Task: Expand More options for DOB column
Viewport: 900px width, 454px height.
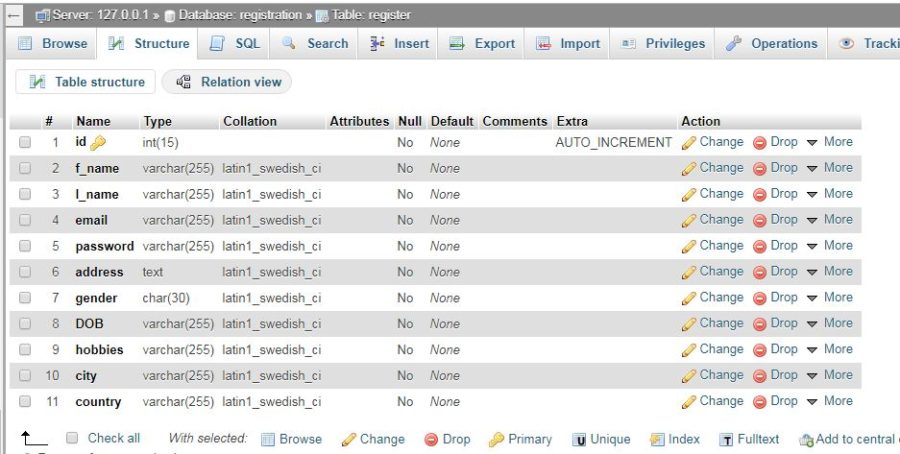Action: pos(830,323)
